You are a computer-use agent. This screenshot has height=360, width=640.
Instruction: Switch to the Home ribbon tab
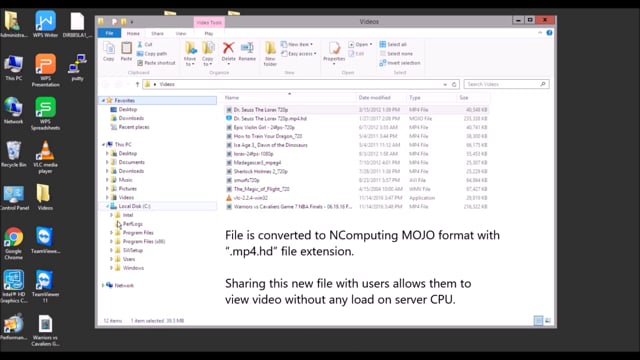point(133,33)
